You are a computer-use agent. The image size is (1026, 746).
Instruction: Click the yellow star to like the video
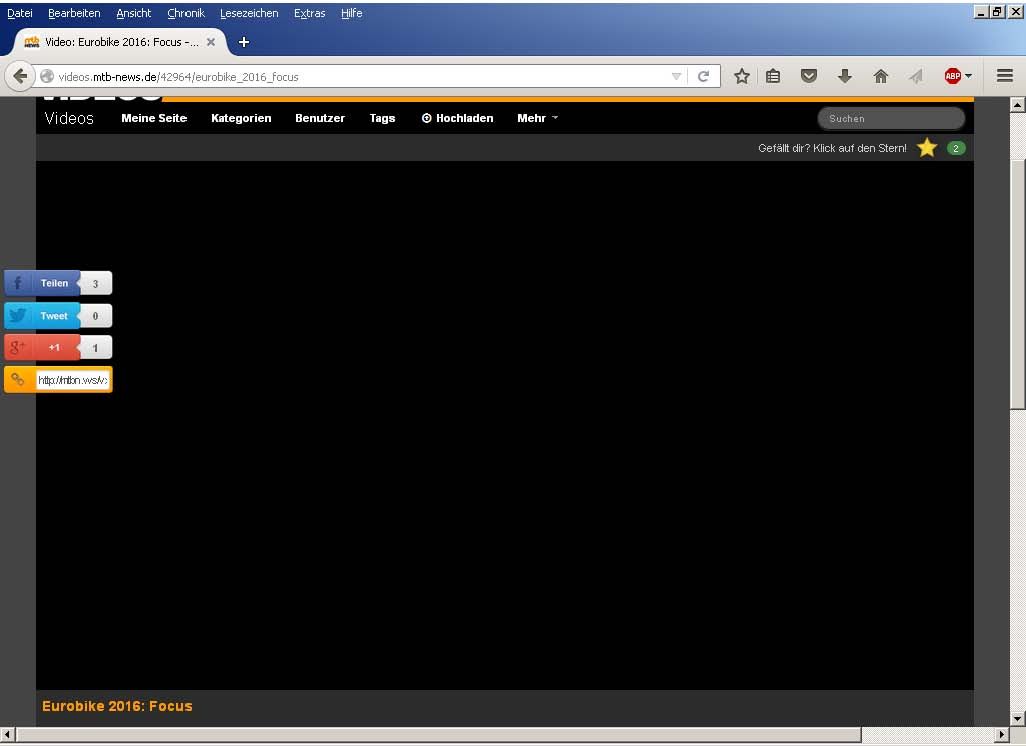pos(927,148)
